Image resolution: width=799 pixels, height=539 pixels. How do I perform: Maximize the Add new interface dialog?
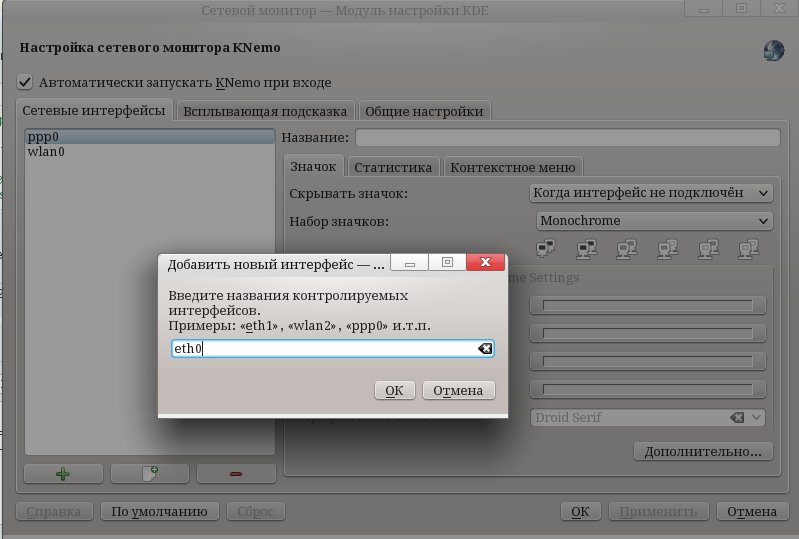[x=447, y=262]
